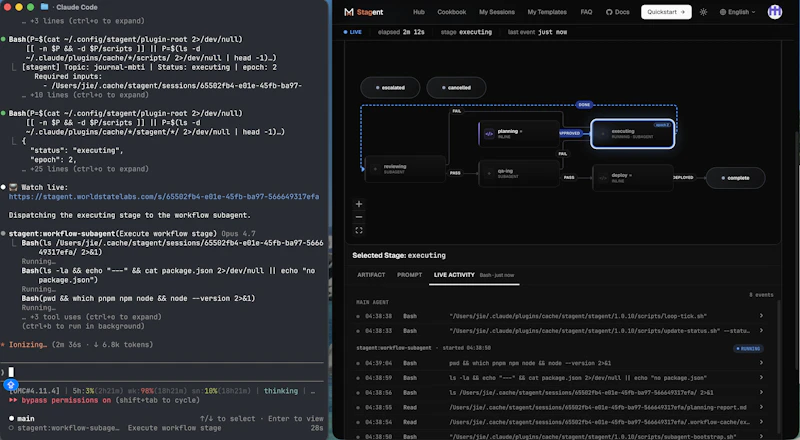
Task: Click the code icon on the deploy node
Action: [603, 178]
